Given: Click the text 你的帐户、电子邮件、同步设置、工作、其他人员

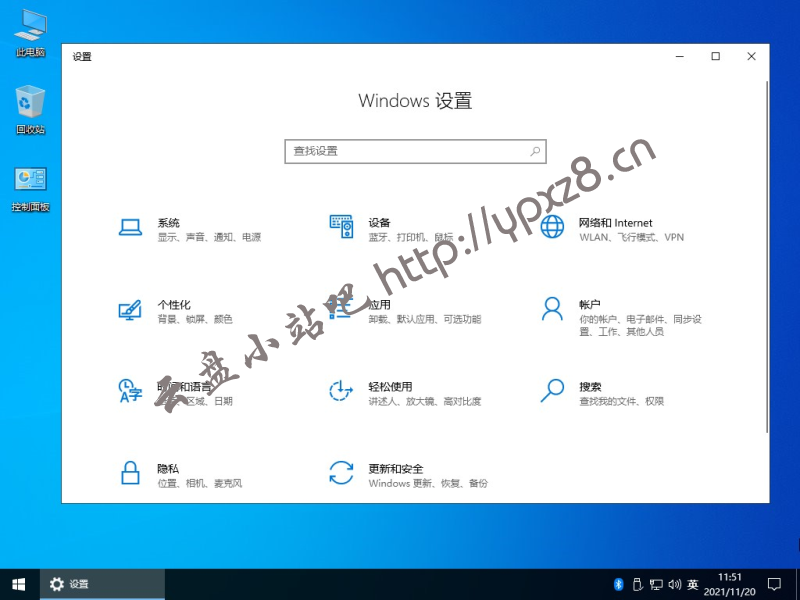Looking at the screenshot, I should coord(640,326).
